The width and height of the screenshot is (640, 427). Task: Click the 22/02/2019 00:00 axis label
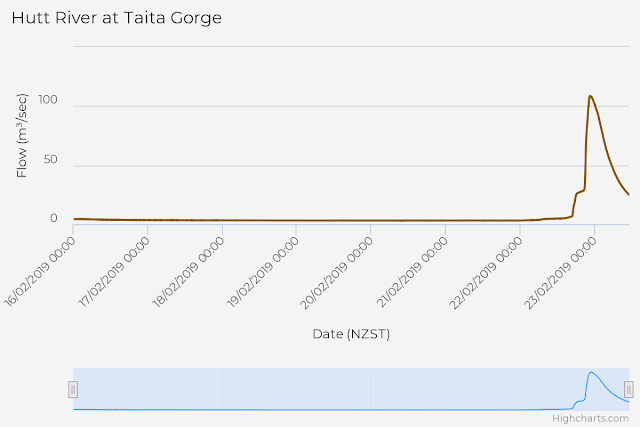tap(486, 271)
